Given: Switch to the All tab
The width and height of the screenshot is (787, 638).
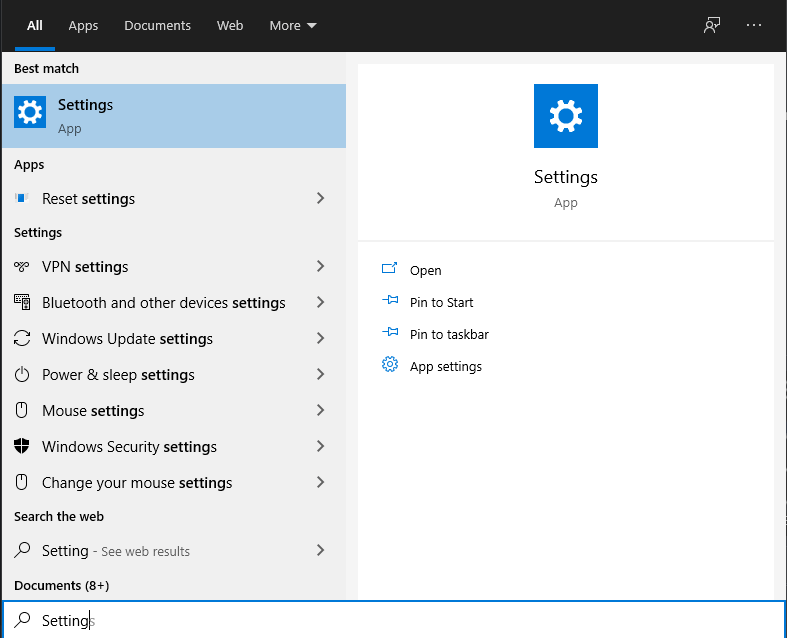Looking at the screenshot, I should 35,26.
